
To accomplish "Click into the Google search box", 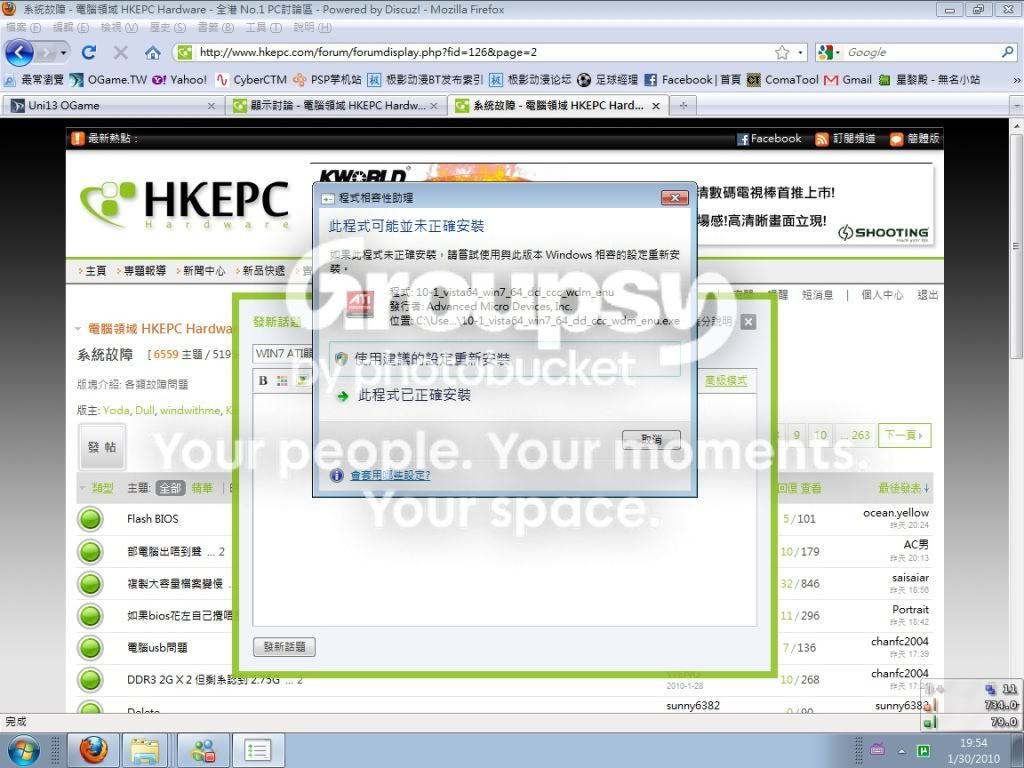I will click(x=921, y=52).
